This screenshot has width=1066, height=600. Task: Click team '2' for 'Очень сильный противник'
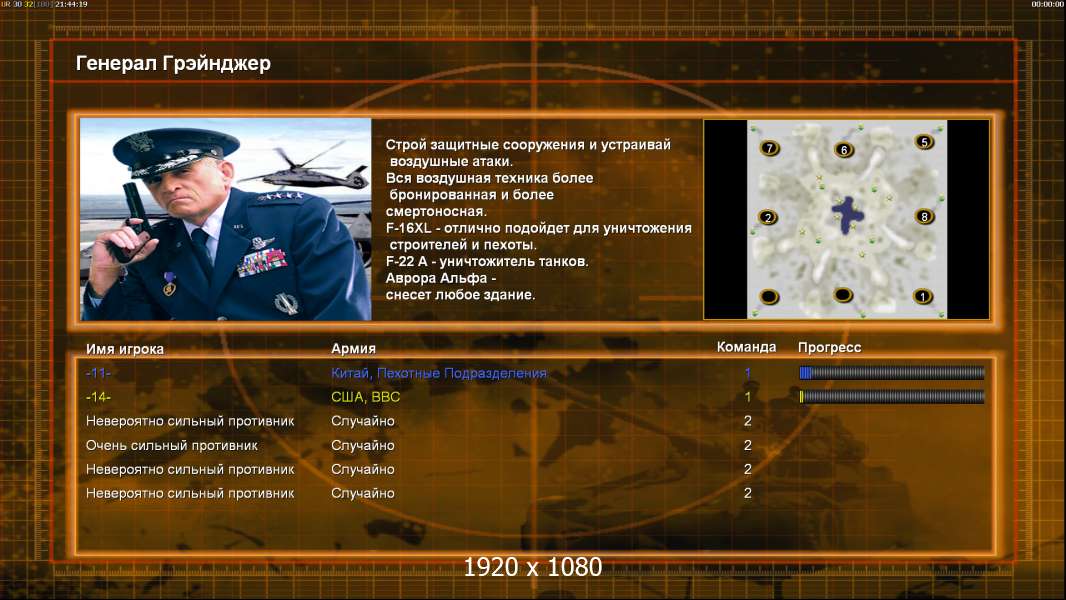(x=748, y=446)
